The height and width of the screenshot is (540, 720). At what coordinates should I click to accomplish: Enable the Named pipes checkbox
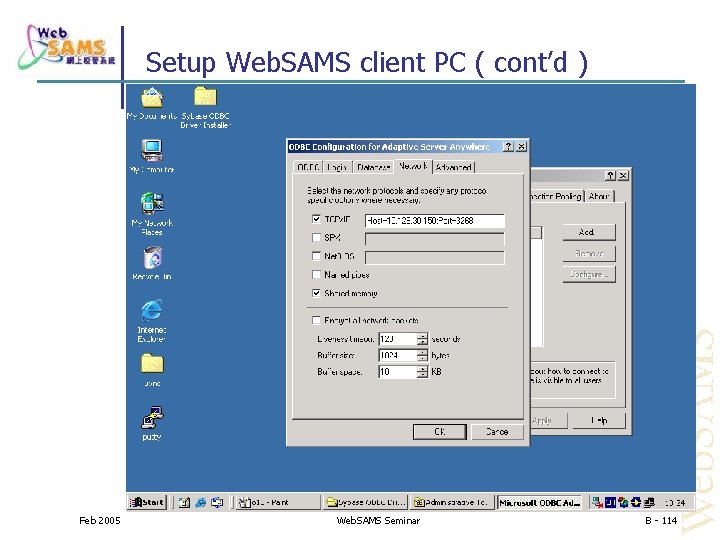(x=316, y=274)
